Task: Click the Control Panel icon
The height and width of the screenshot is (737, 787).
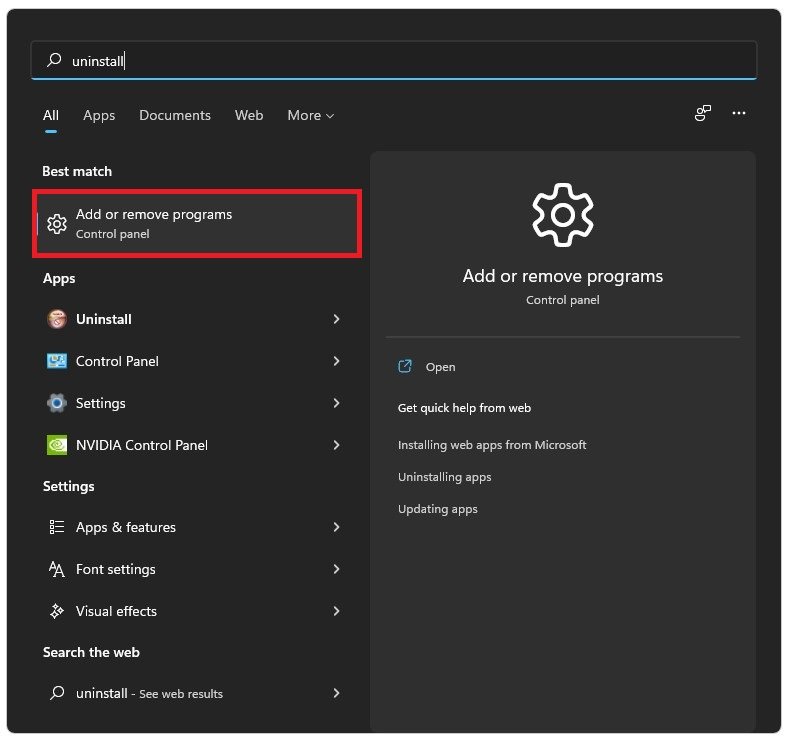Action: tap(57, 361)
